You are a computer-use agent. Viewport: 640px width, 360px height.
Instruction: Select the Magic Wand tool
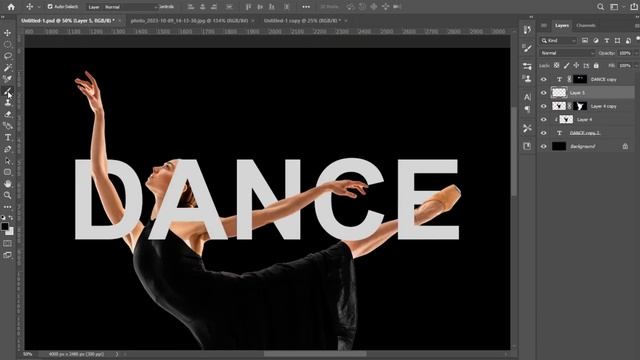tap(7, 67)
